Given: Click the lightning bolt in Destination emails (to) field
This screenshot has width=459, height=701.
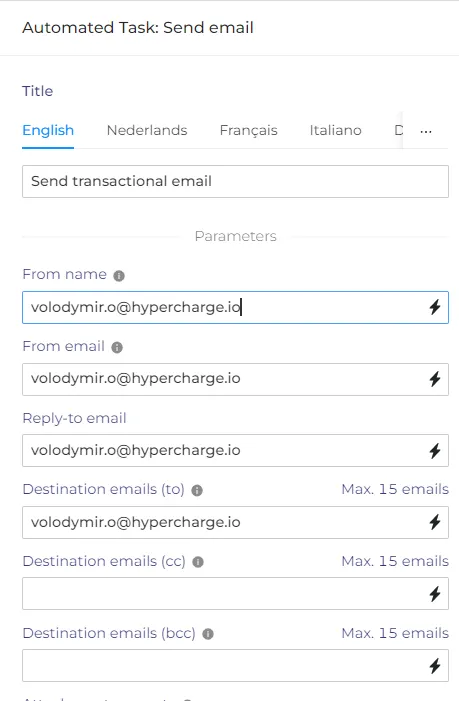Looking at the screenshot, I should point(435,522).
